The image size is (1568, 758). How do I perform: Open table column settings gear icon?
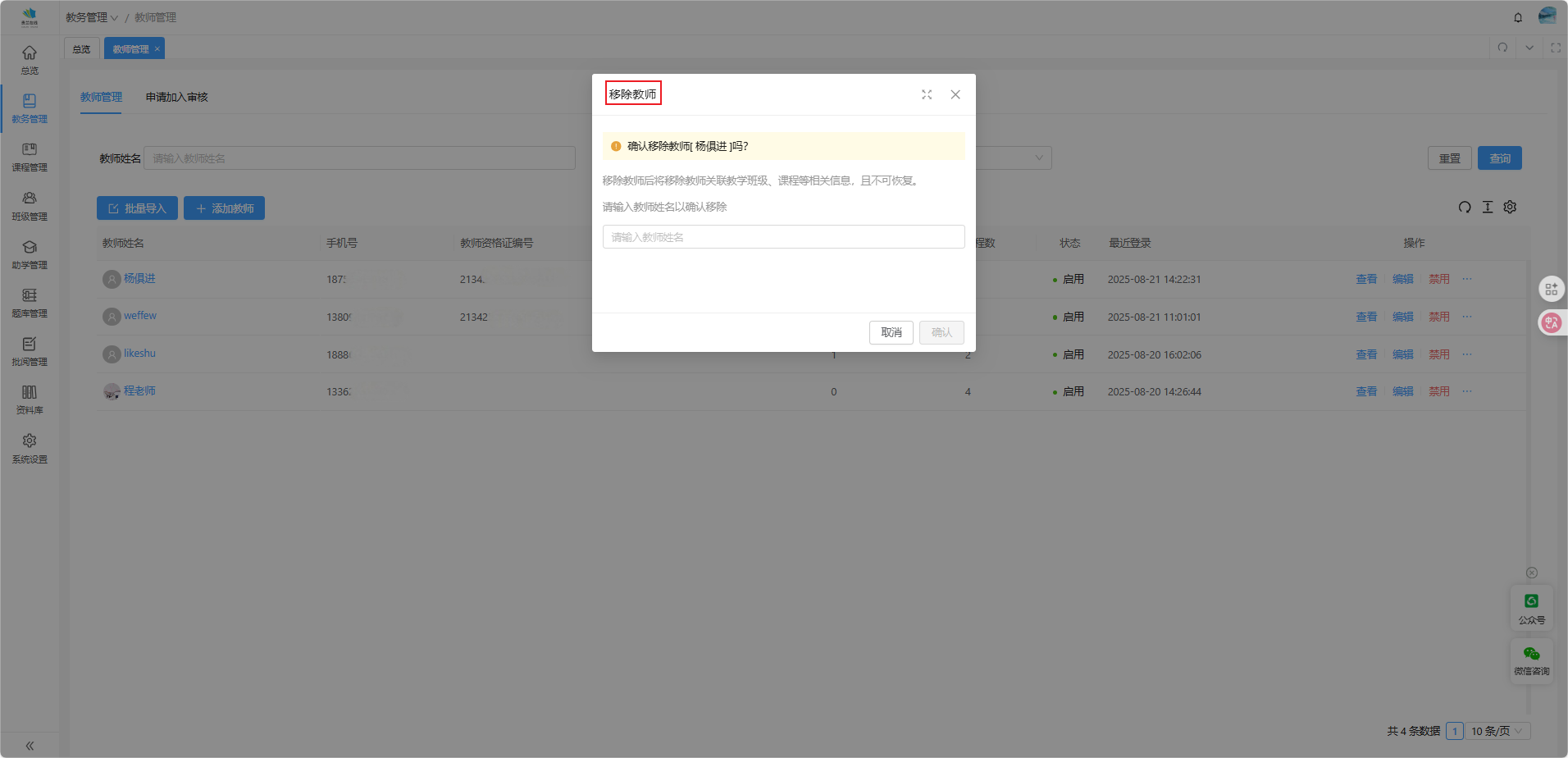tap(1510, 208)
